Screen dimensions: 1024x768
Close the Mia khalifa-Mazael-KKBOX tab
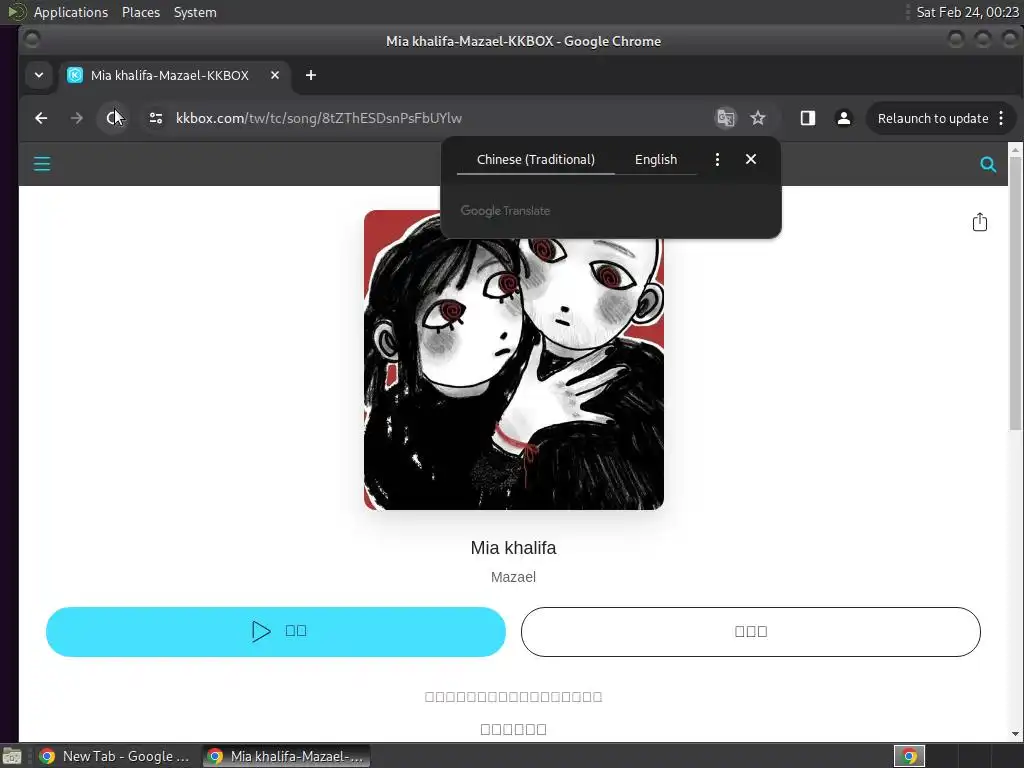tap(275, 75)
